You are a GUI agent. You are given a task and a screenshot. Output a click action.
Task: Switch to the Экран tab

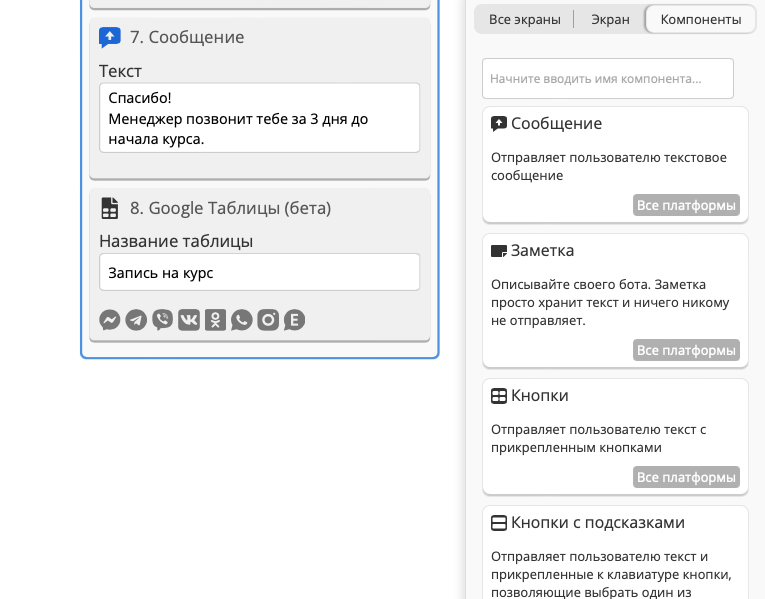point(610,20)
